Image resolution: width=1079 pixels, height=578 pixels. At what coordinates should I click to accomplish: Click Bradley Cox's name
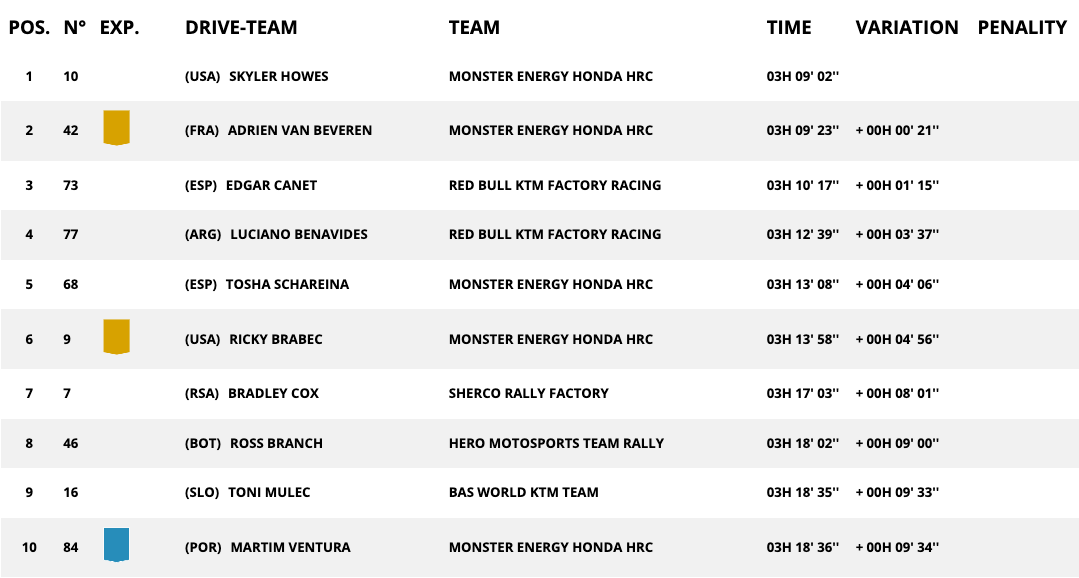coord(273,393)
